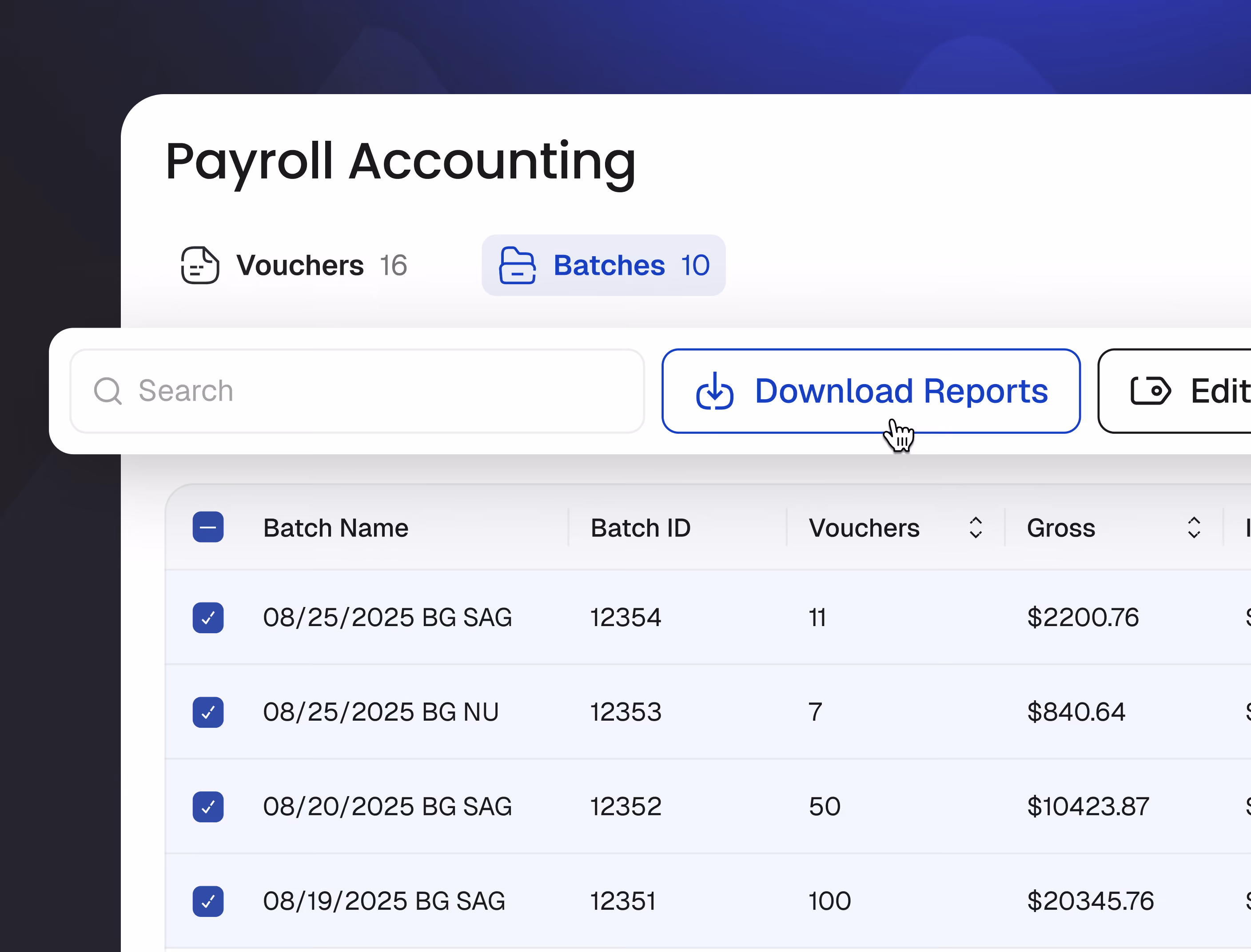The width and height of the screenshot is (1251, 952).
Task: Click the download icon in Download Reports
Action: [715, 391]
